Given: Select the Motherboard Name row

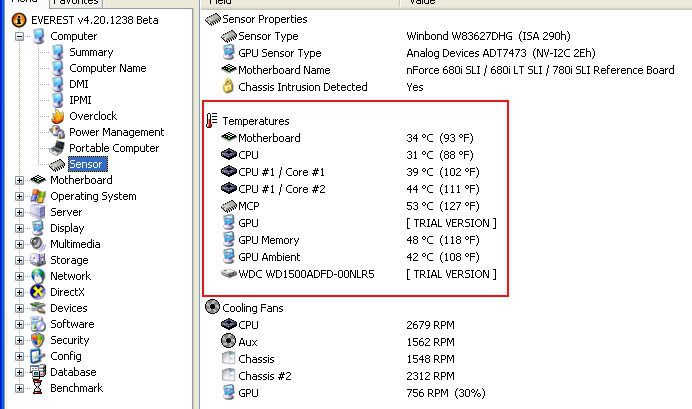Looking at the screenshot, I should (x=448, y=70).
